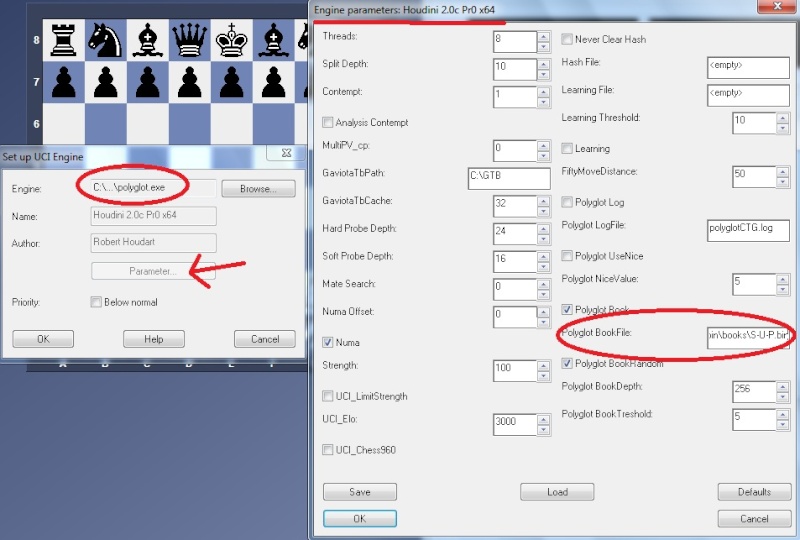Cancel the Engine parameters dialog
Image resolution: width=800 pixels, height=540 pixels.
[754, 519]
